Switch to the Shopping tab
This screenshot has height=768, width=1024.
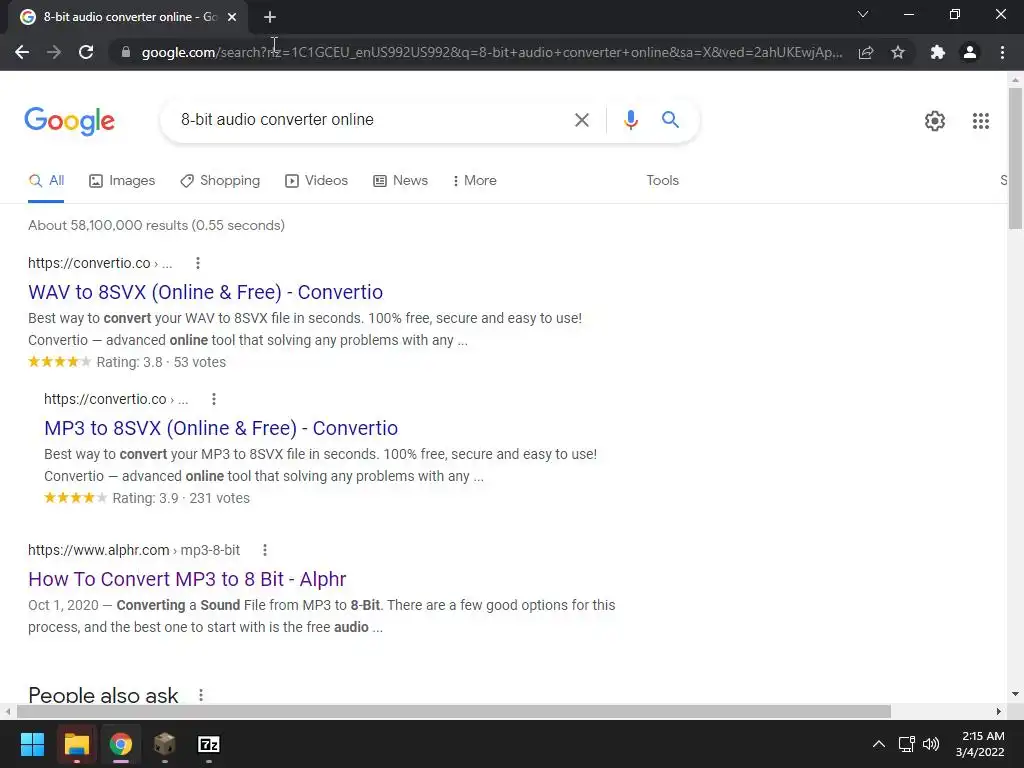[x=220, y=181]
